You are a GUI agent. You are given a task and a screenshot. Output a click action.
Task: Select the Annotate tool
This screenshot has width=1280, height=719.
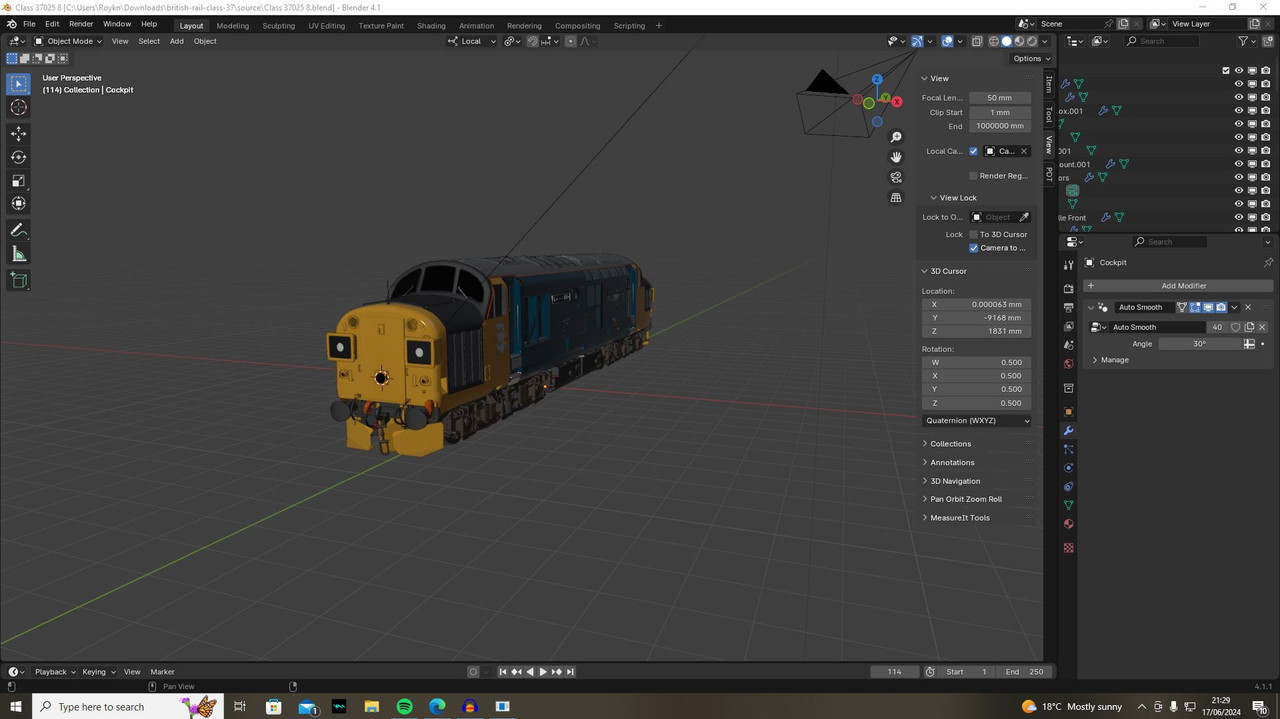pyautogui.click(x=18, y=230)
